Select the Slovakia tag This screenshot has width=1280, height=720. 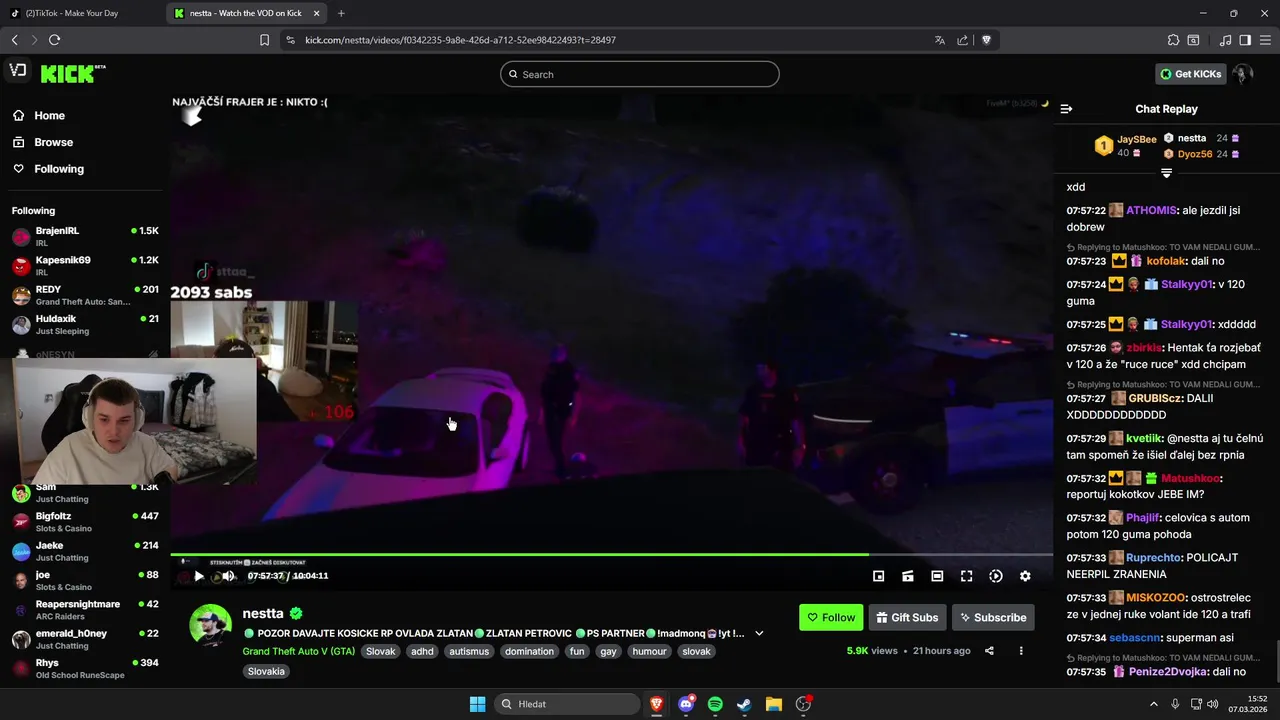click(266, 671)
